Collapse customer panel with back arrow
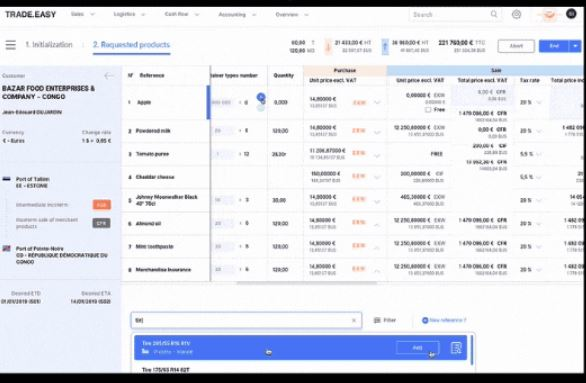Image resolution: width=586 pixels, height=383 pixels. point(108,76)
